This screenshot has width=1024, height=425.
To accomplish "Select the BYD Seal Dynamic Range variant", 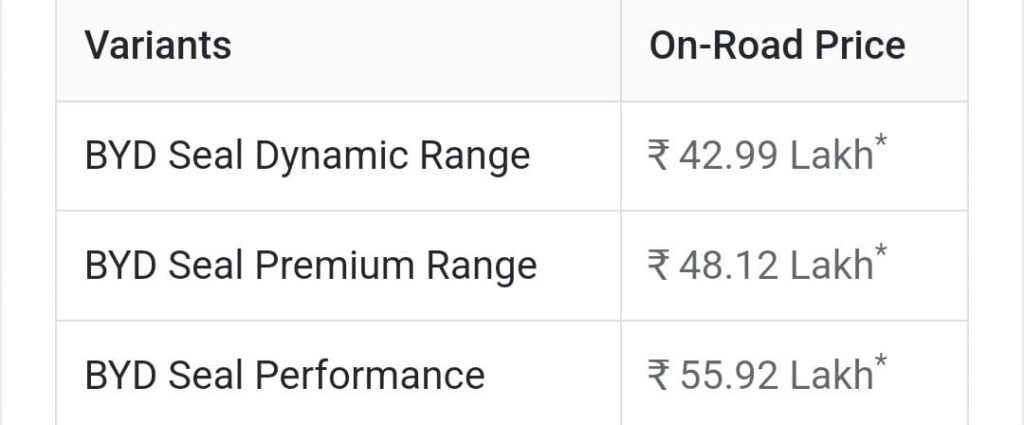I will pos(307,156).
